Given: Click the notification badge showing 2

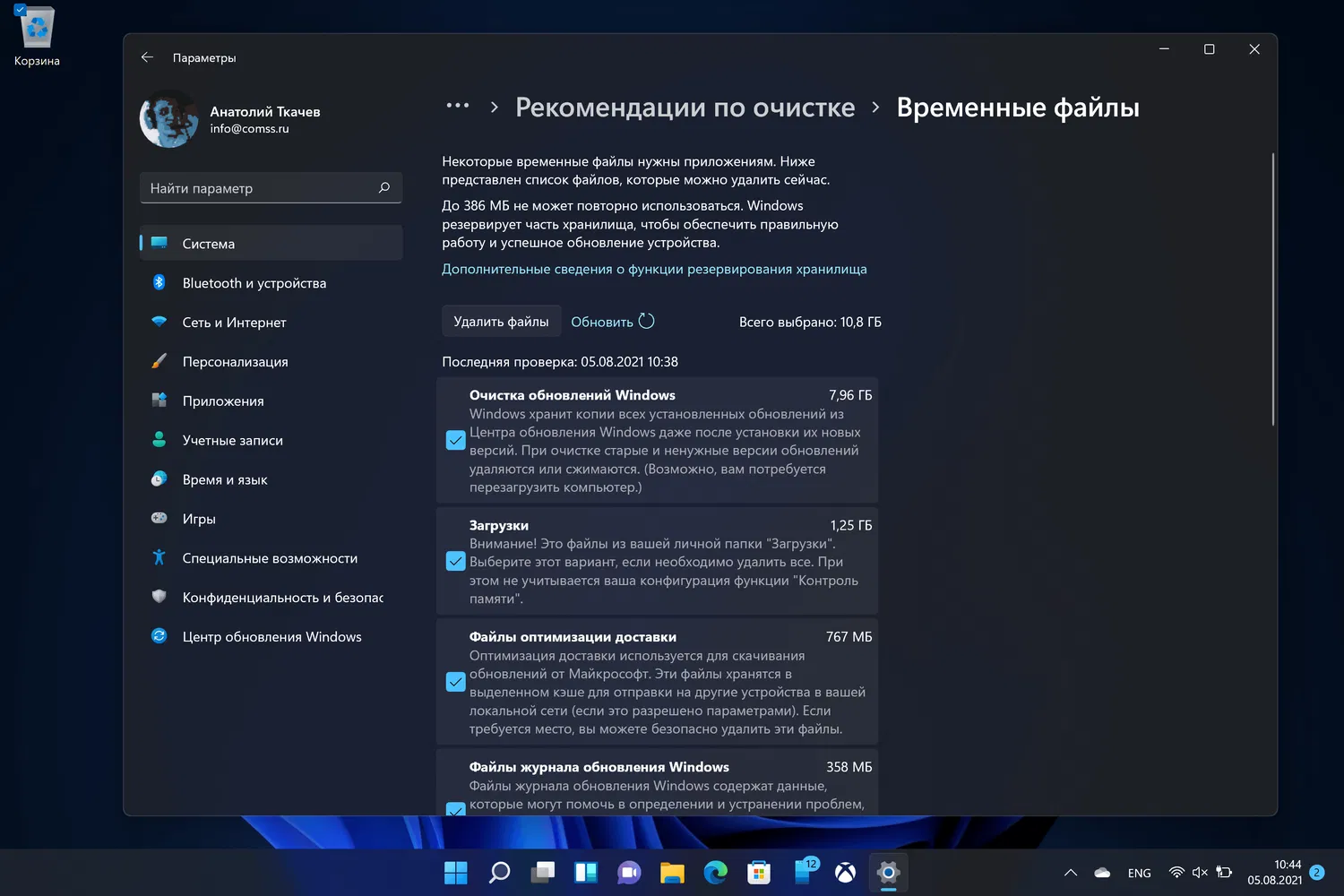Looking at the screenshot, I should [x=1316, y=872].
